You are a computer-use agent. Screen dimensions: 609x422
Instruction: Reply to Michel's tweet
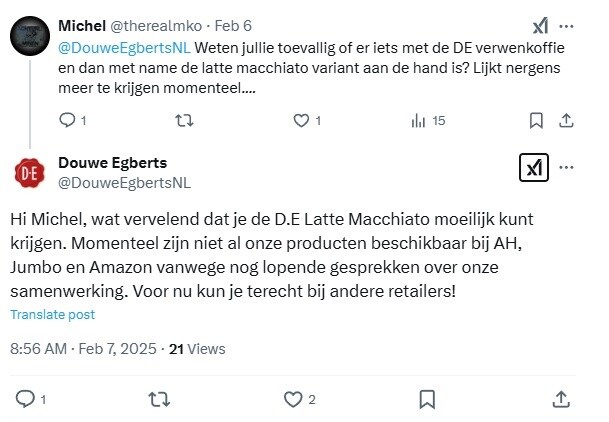click(67, 121)
